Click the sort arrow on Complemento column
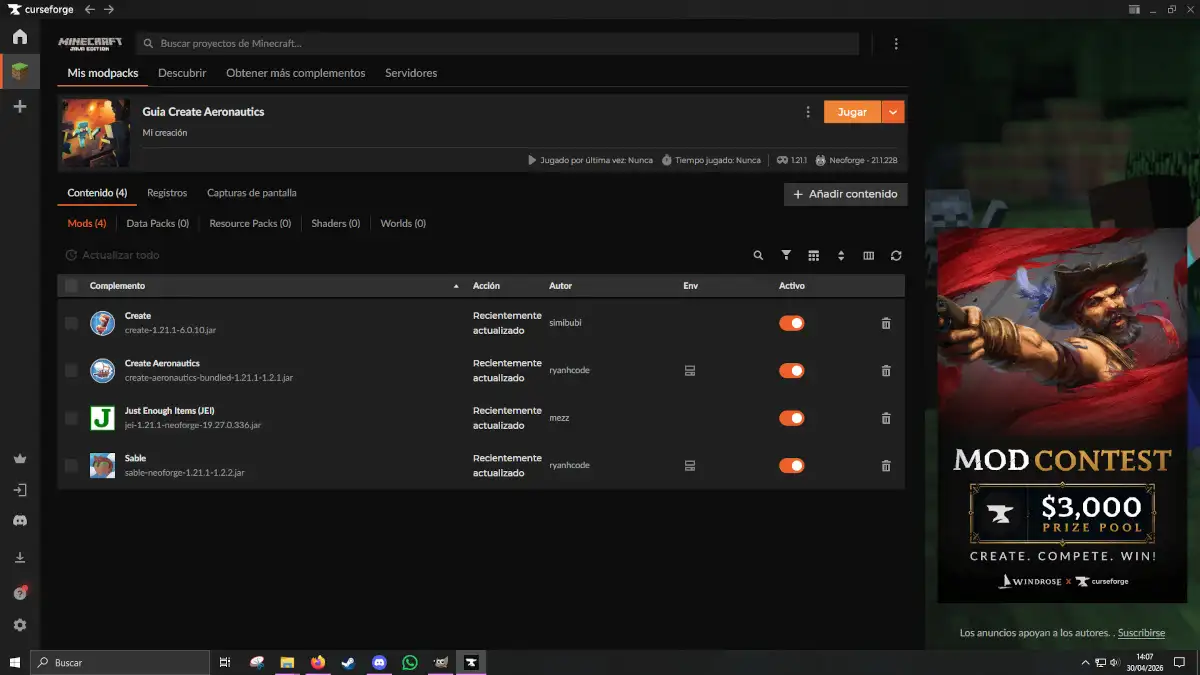This screenshot has width=1200, height=675. 456,285
